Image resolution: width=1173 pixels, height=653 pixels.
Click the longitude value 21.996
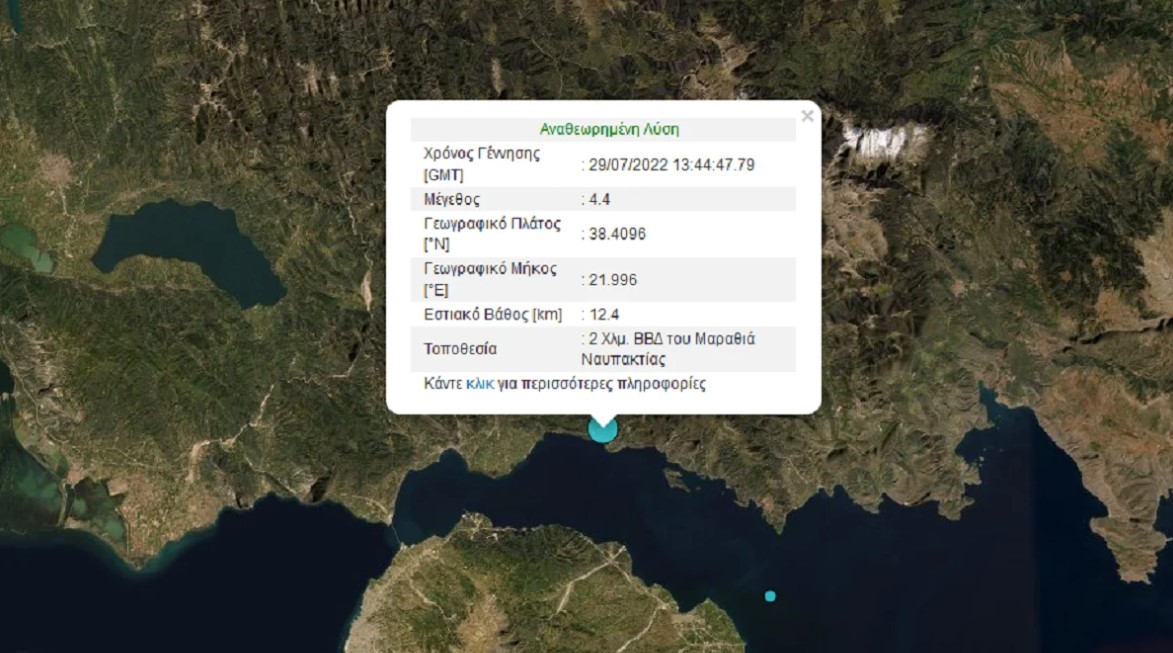(x=612, y=279)
